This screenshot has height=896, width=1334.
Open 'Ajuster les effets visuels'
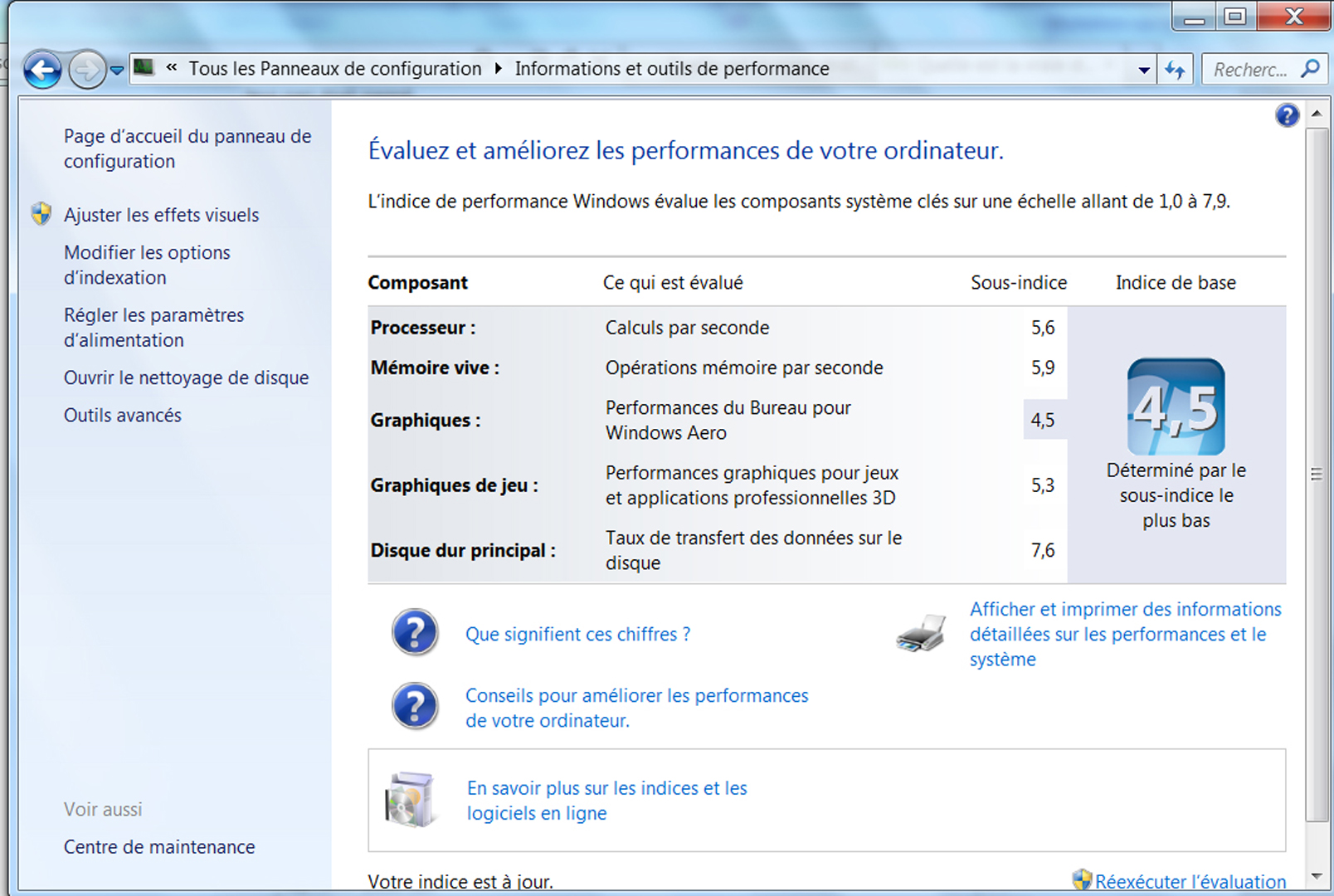pyautogui.click(x=161, y=215)
